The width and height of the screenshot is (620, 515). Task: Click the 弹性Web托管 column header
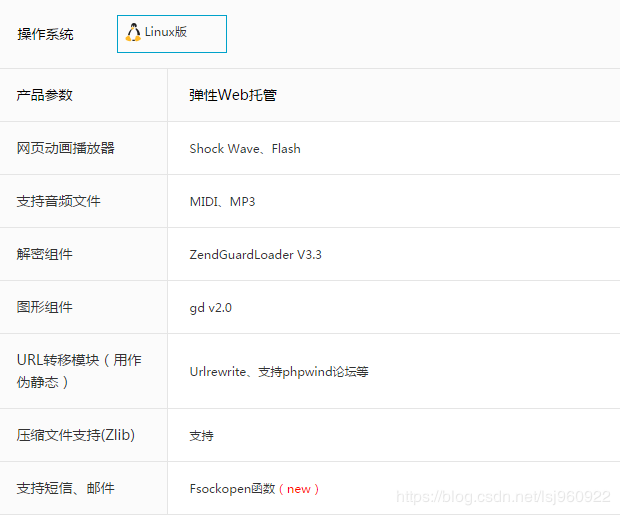coord(233,95)
